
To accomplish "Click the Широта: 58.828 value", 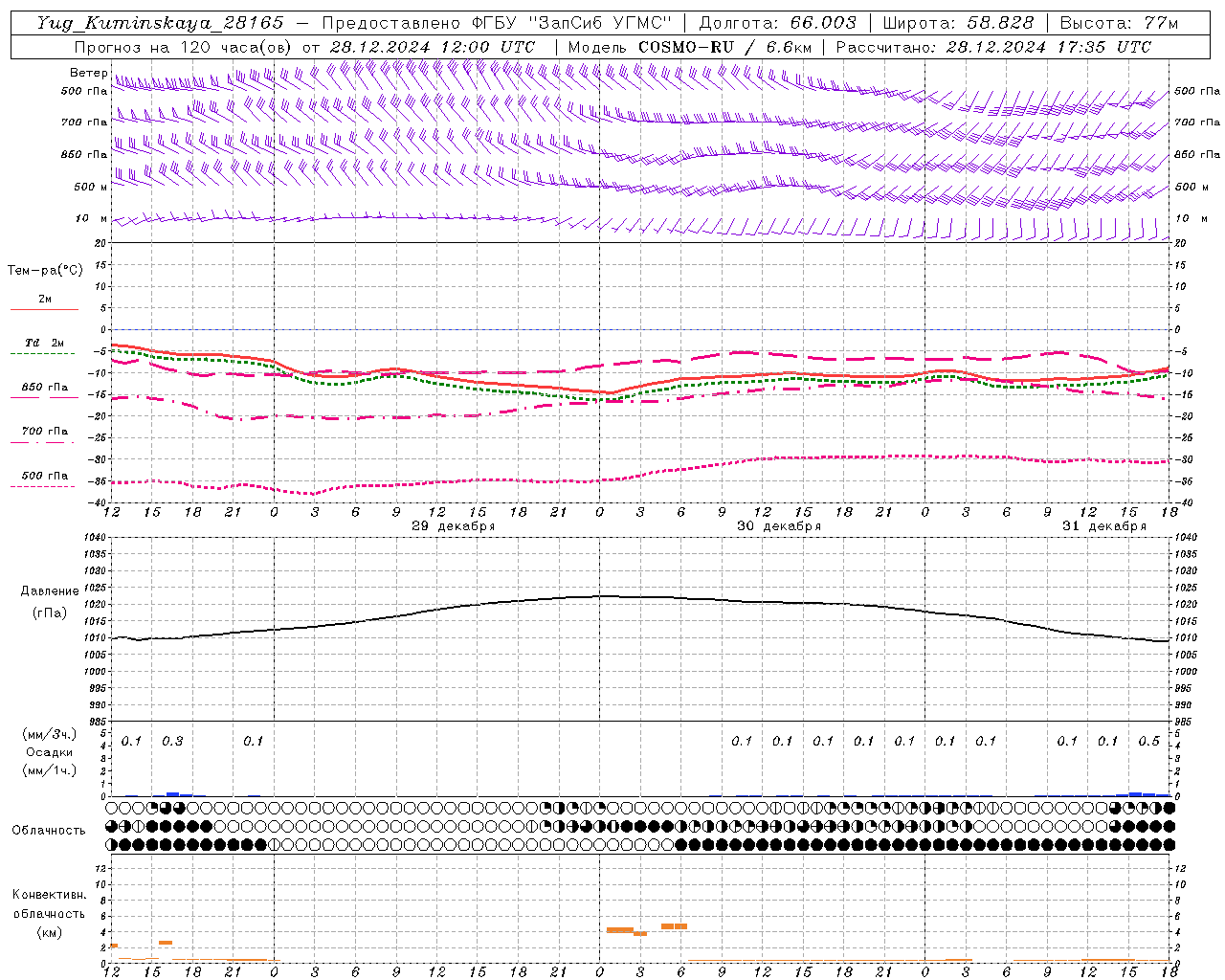I will [x=958, y=23].
